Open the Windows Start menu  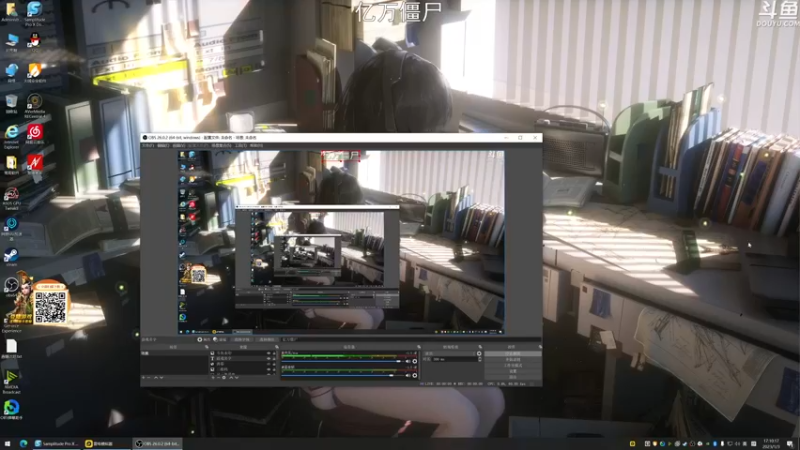pos(7,443)
